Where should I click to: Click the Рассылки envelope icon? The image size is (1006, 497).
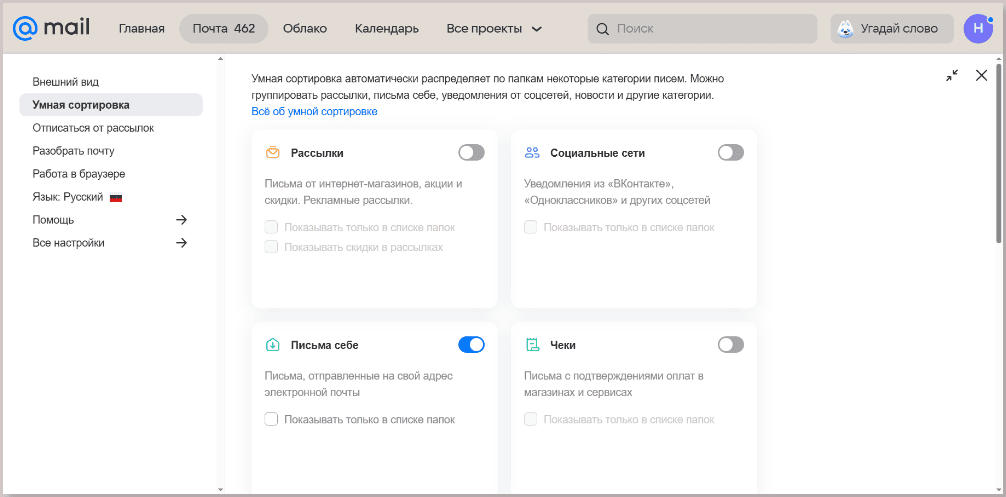(x=273, y=153)
